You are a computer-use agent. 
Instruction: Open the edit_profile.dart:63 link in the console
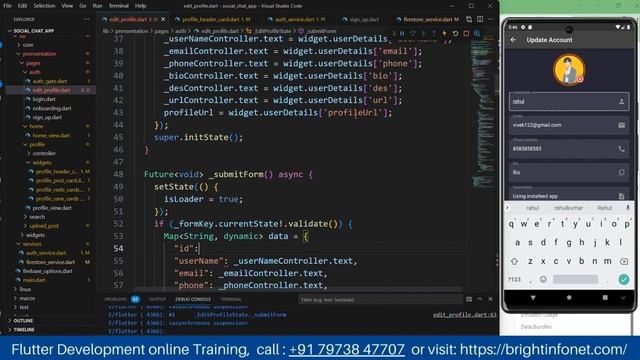(464, 315)
